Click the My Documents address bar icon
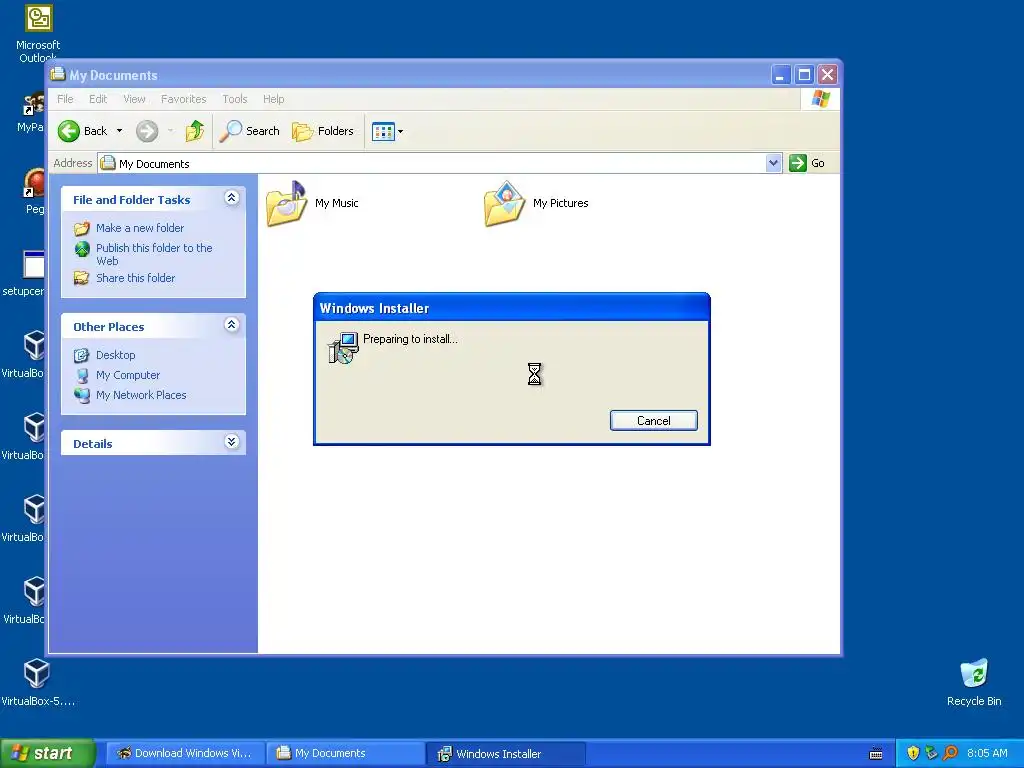This screenshot has height=768, width=1024. 108,163
